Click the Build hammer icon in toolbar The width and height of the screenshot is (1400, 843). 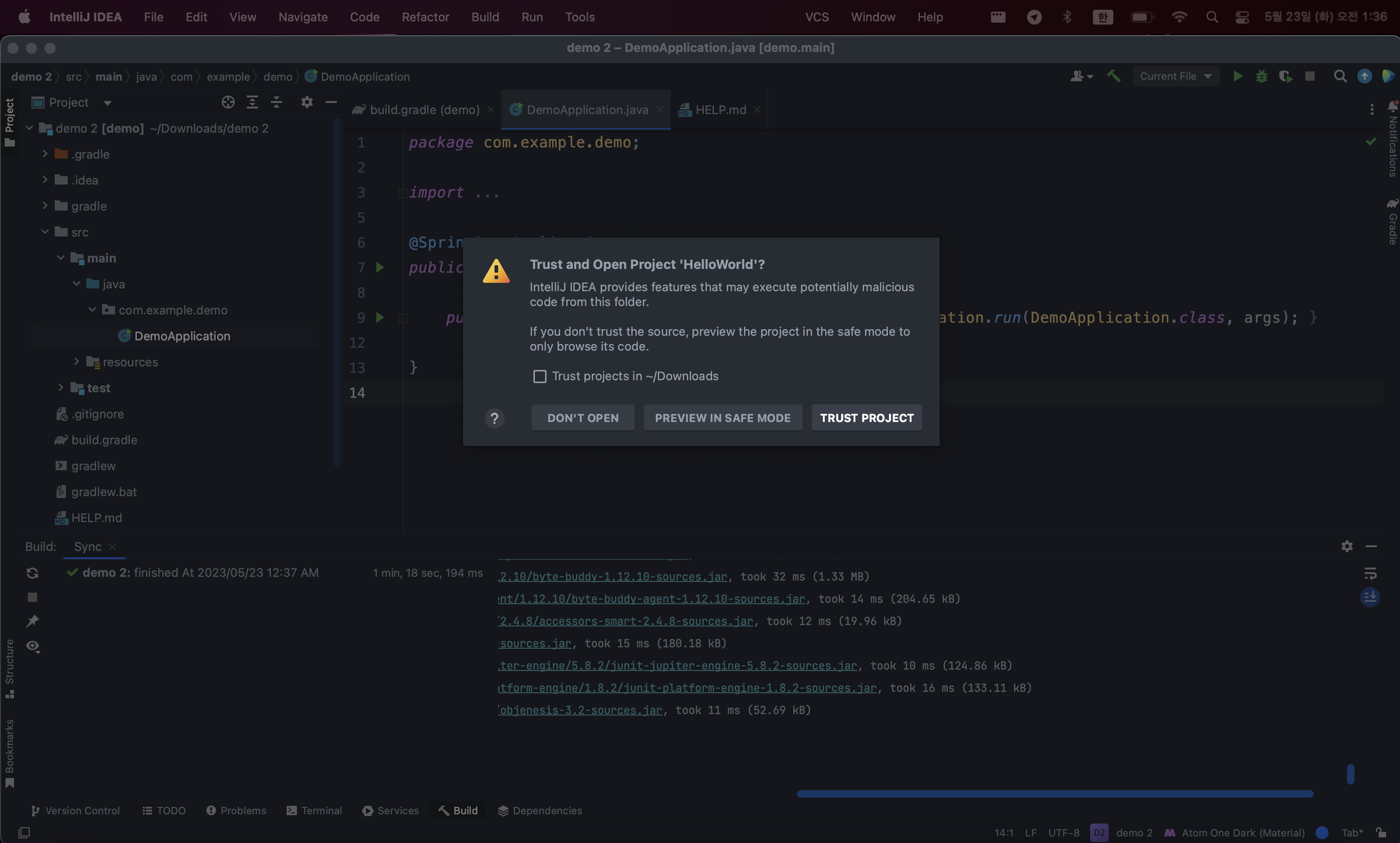(x=1114, y=76)
